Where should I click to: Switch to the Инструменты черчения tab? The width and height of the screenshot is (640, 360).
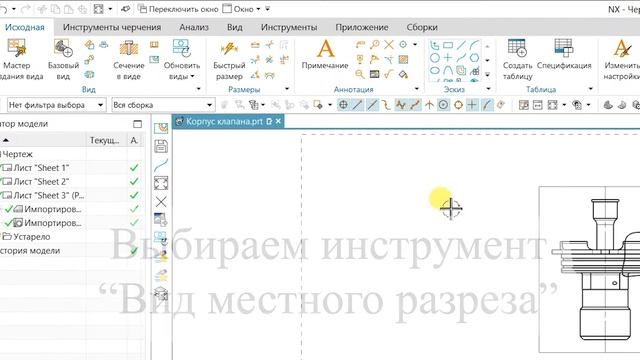[112, 27]
